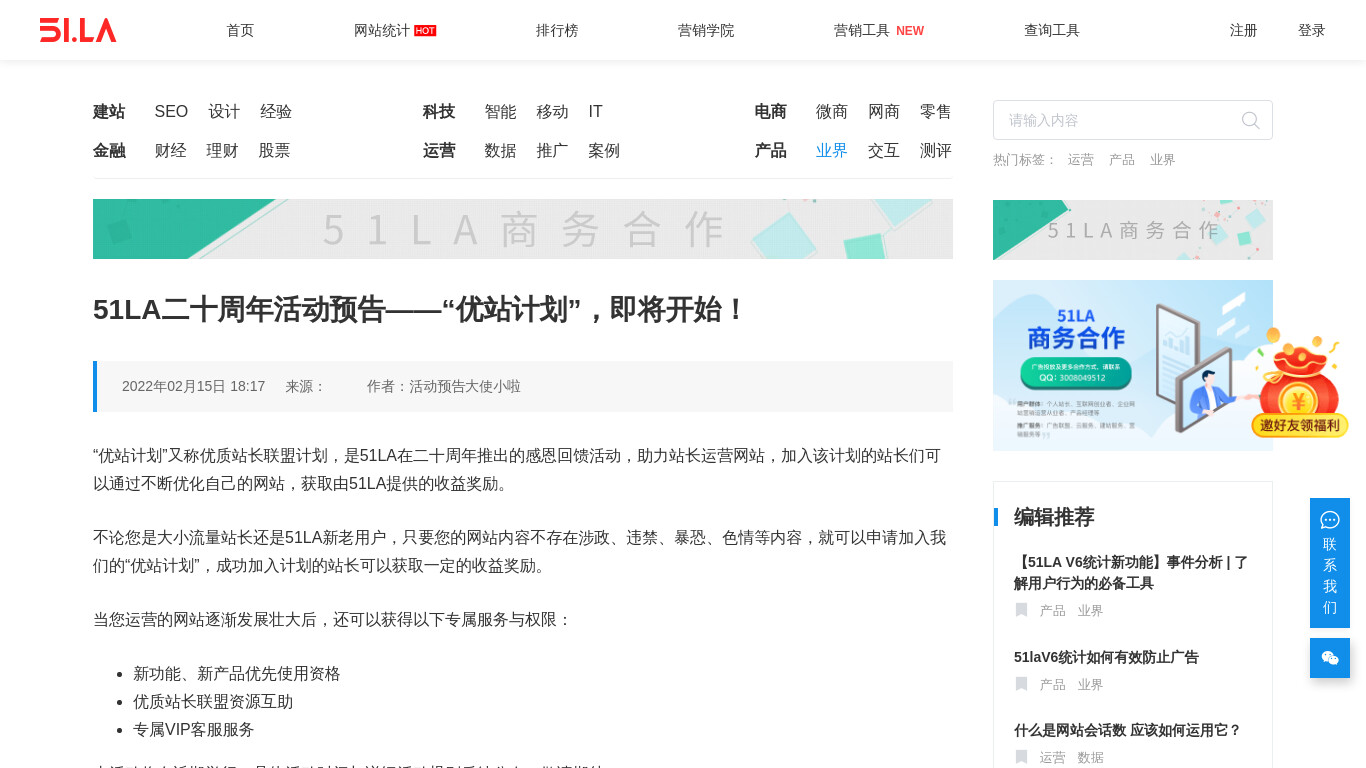The width and height of the screenshot is (1366, 768).
Task: Open the 联系我们 chat button
Action: (1330, 563)
